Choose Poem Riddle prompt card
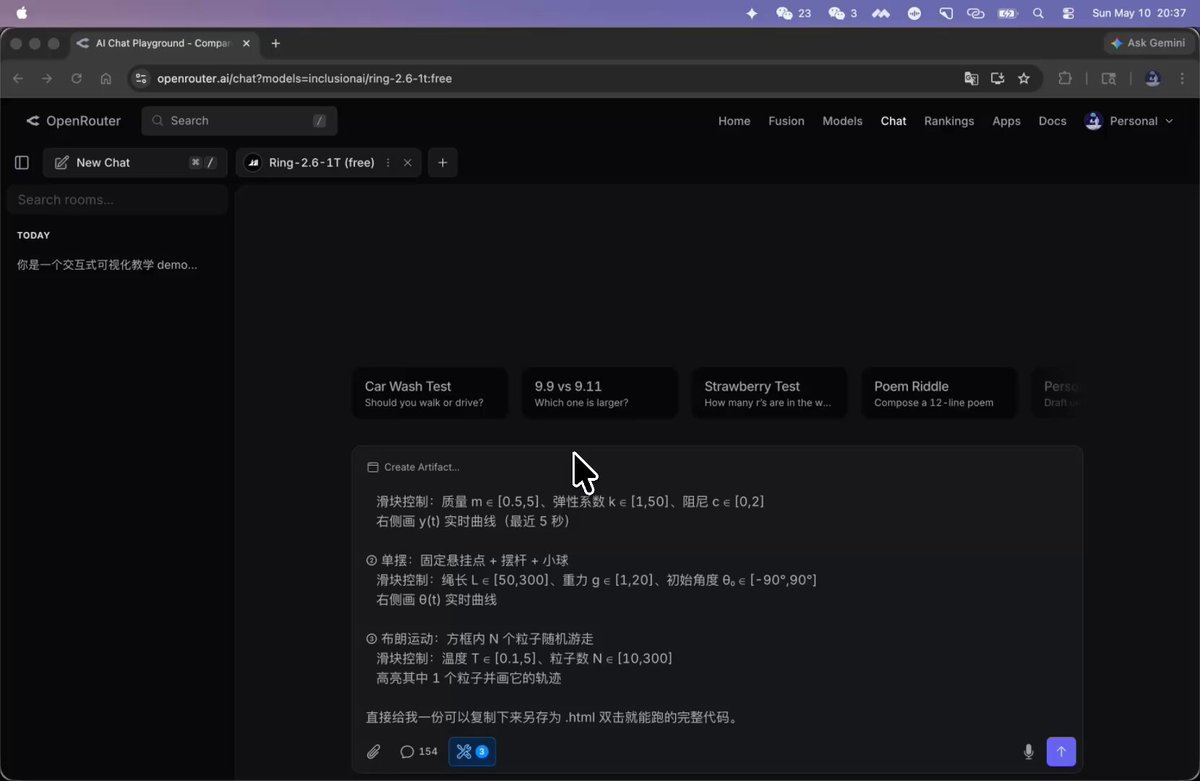Image resolution: width=1200 pixels, height=781 pixels. (939, 393)
